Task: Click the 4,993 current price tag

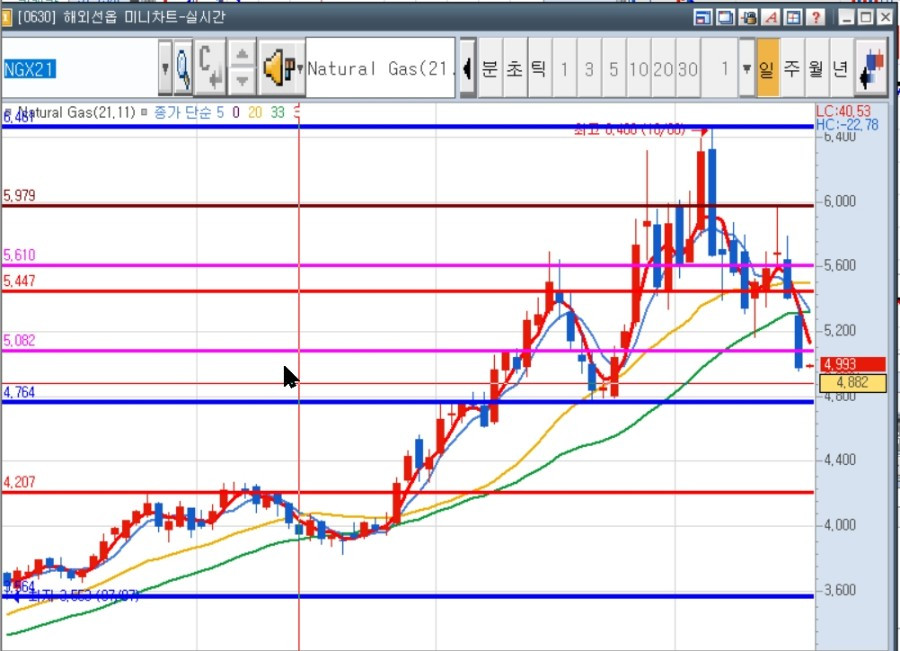Action: coord(853,365)
